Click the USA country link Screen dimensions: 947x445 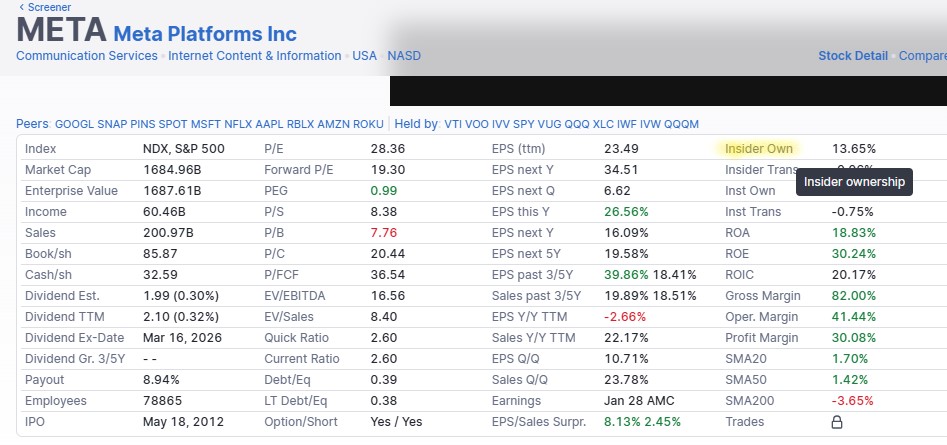pyautogui.click(x=364, y=56)
